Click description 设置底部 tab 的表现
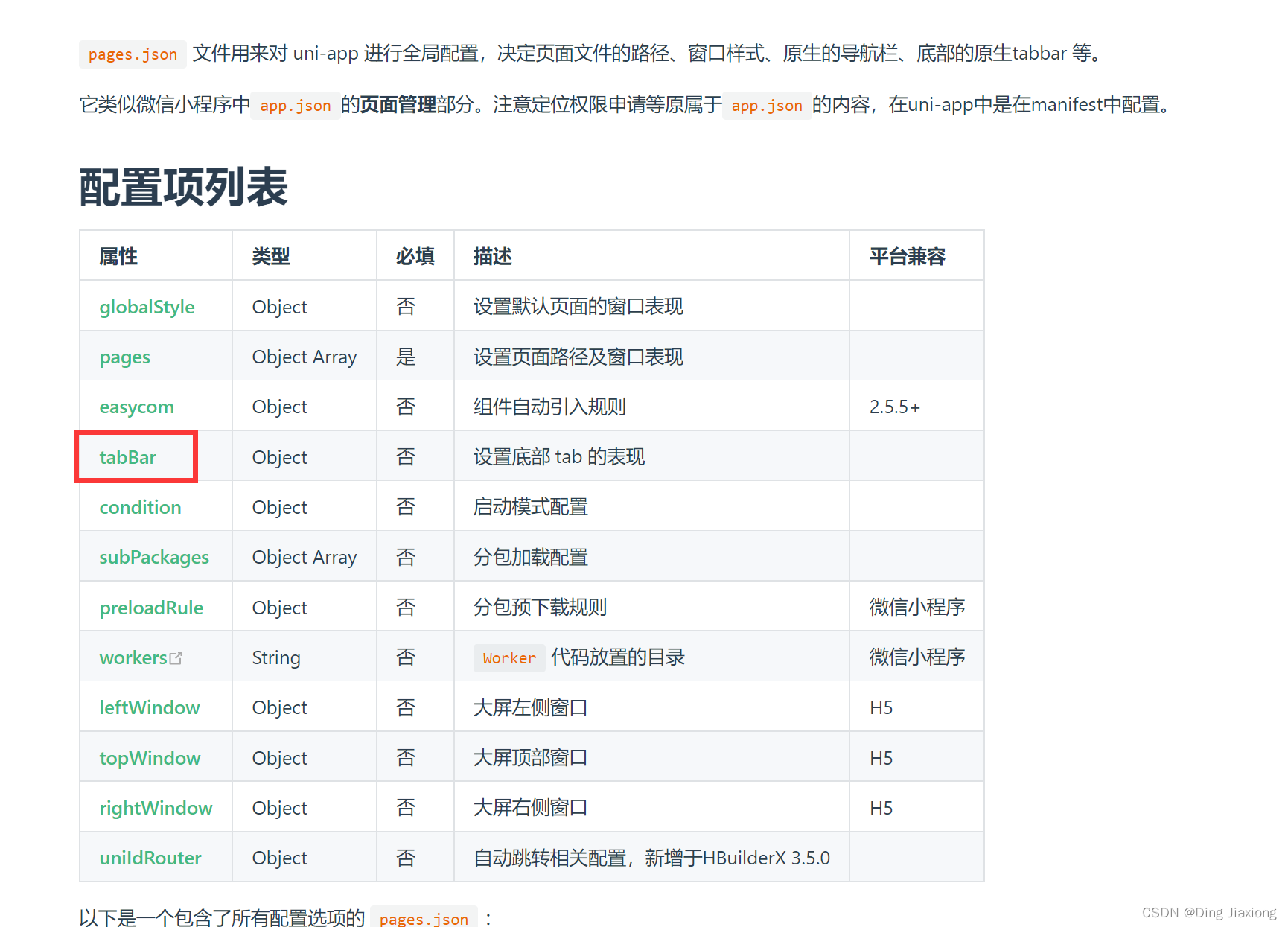Image resolution: width=1288 pixels, height=927 pixels. pyautogui.click(x=559, y=457)
